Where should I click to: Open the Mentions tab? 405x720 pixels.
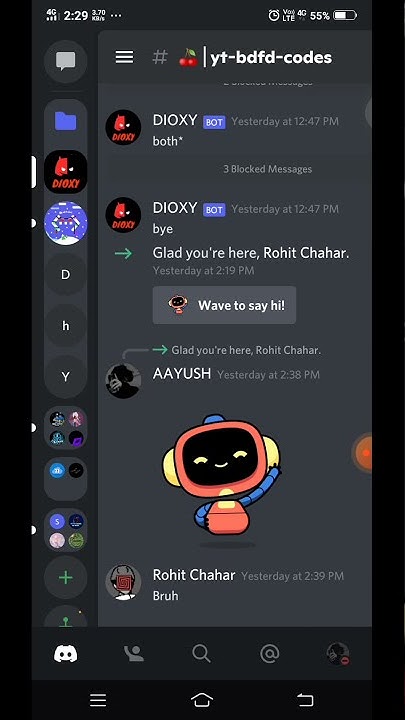point(270,653)
